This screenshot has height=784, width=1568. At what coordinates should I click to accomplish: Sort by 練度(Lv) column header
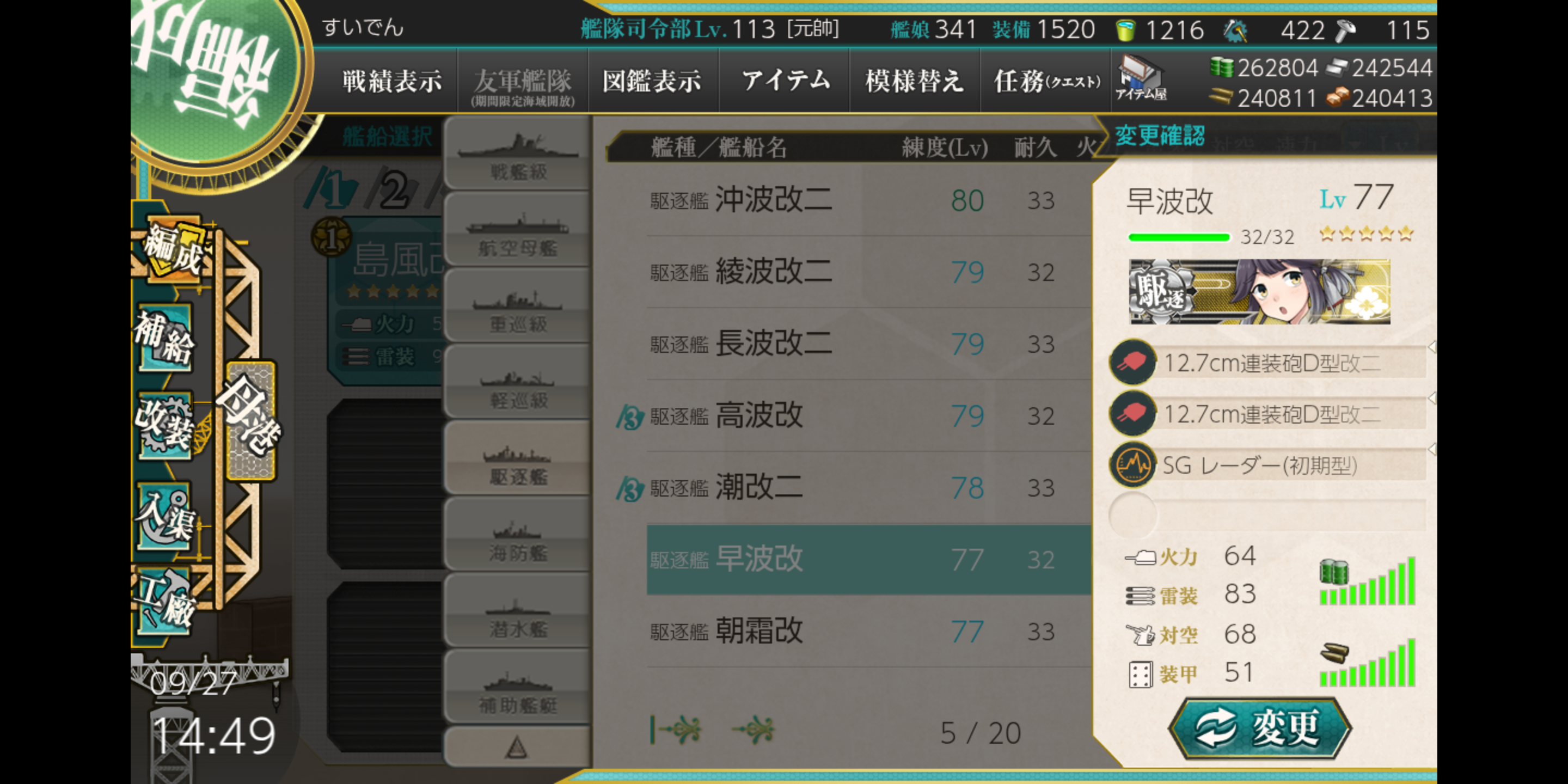coord(945,148)
